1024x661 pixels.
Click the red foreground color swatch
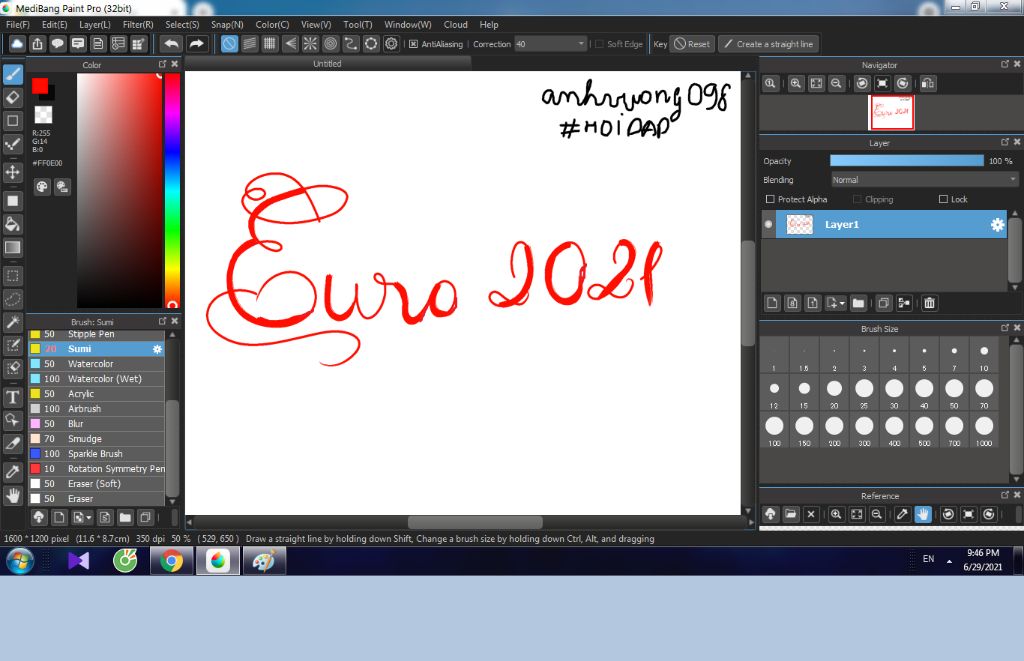pyautogui.click(x=40, y=86)
